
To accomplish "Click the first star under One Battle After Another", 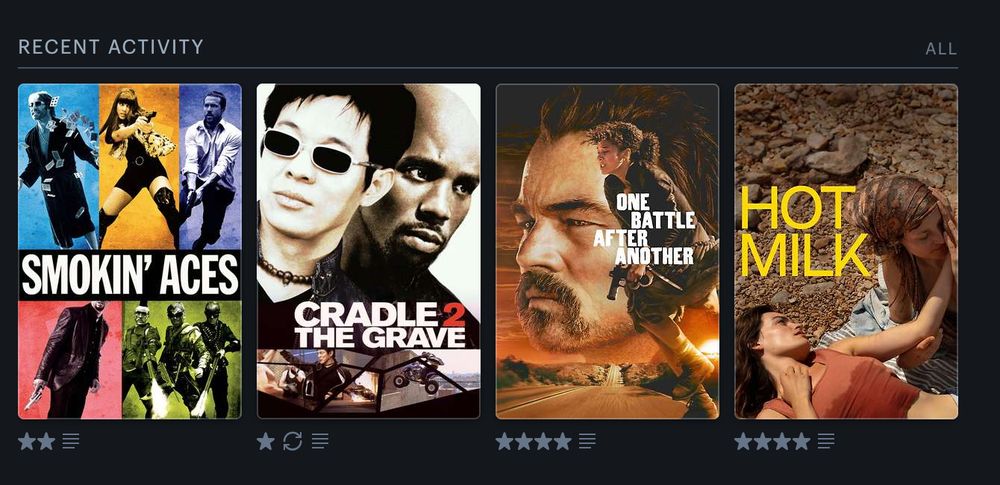I will [x=504, y=441].
